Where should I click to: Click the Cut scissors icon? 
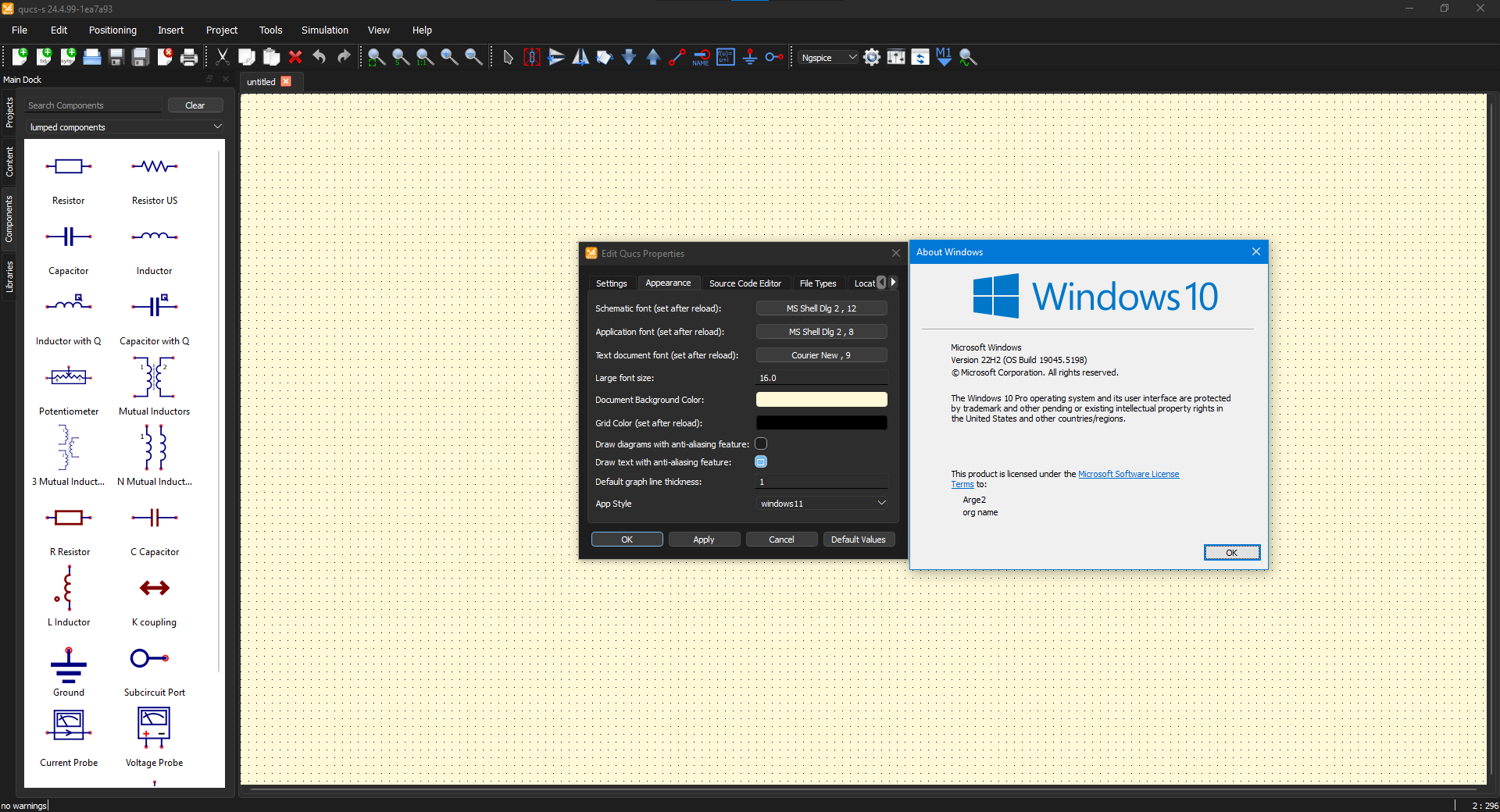[223, 57]
